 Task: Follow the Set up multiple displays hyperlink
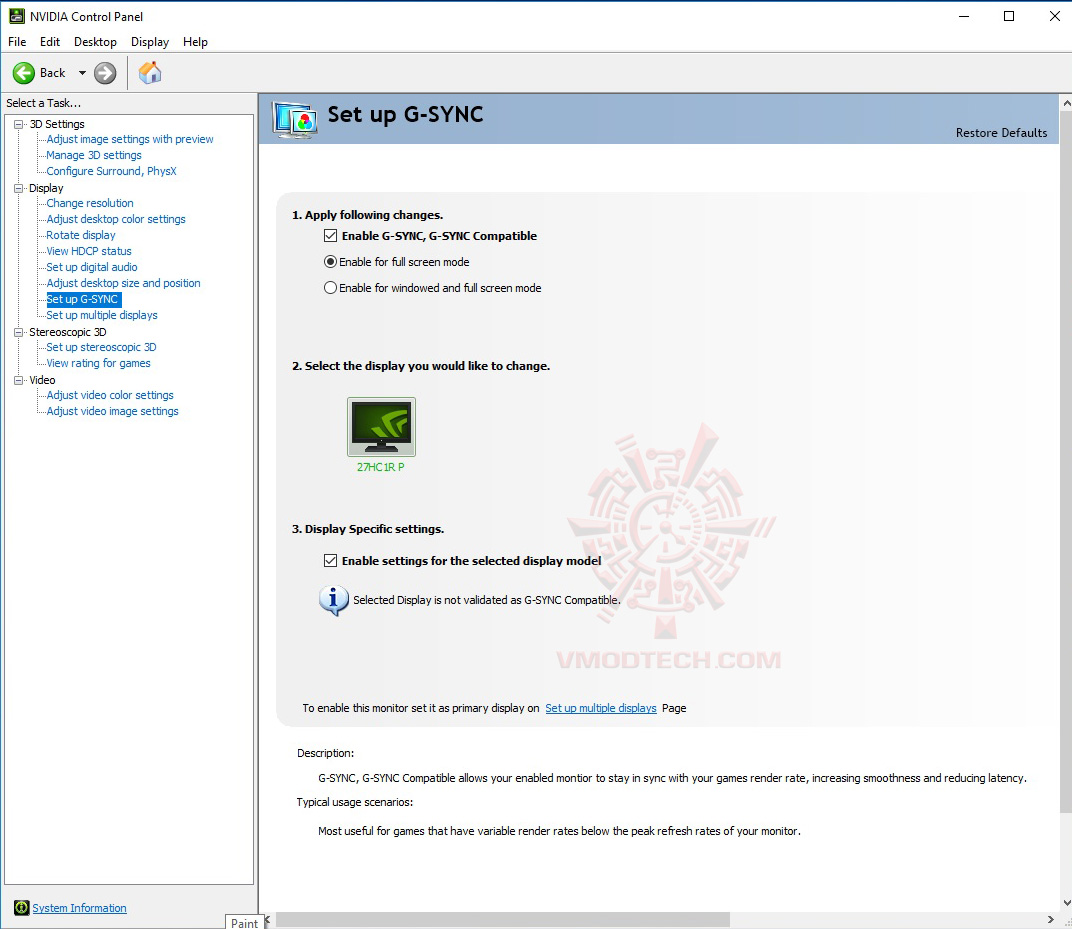[600, 708]
